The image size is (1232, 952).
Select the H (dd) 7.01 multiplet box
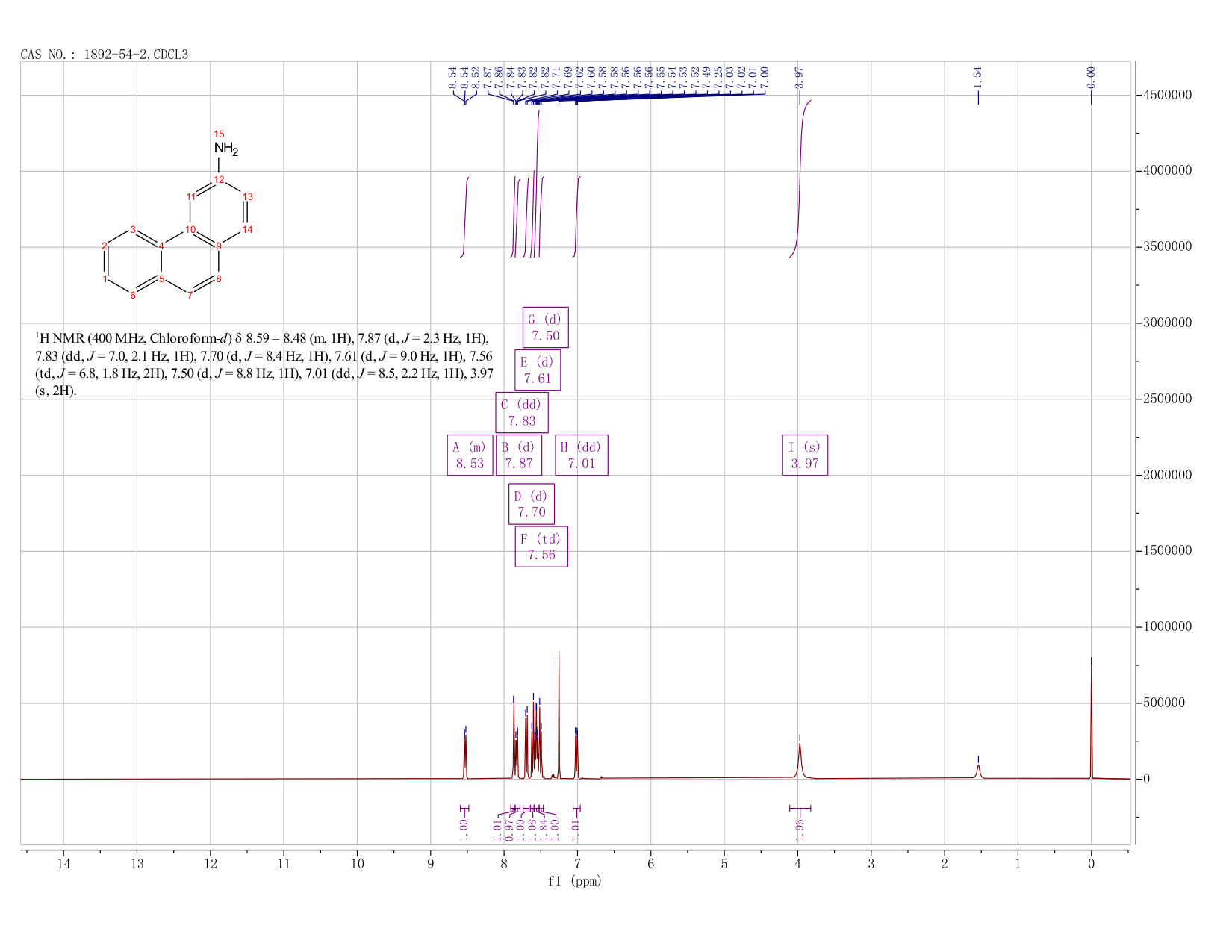pyautogui.click(x=581, y=455)
